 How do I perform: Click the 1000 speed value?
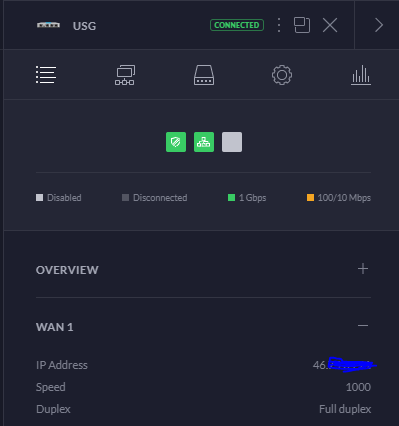point(358,387)
